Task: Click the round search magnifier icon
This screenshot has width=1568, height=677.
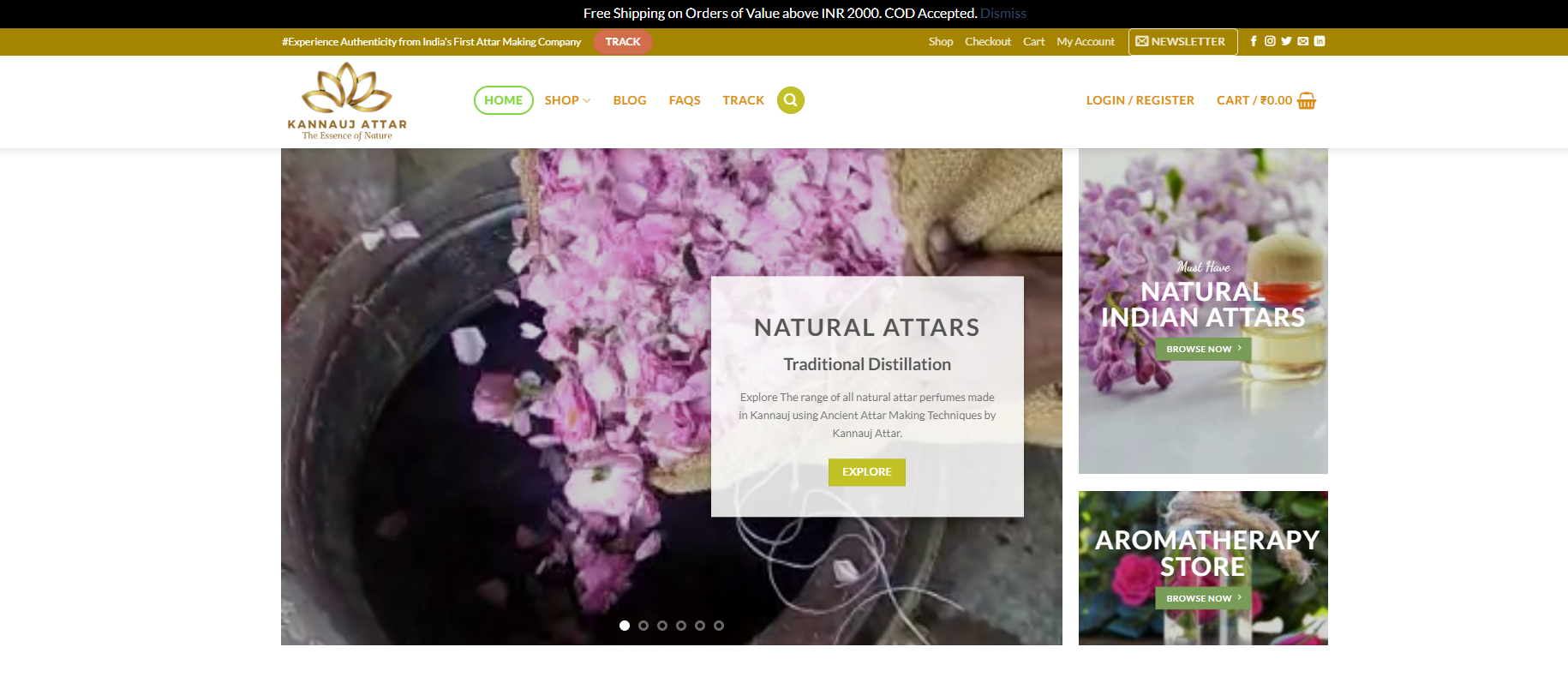Action: coord(791,100)
